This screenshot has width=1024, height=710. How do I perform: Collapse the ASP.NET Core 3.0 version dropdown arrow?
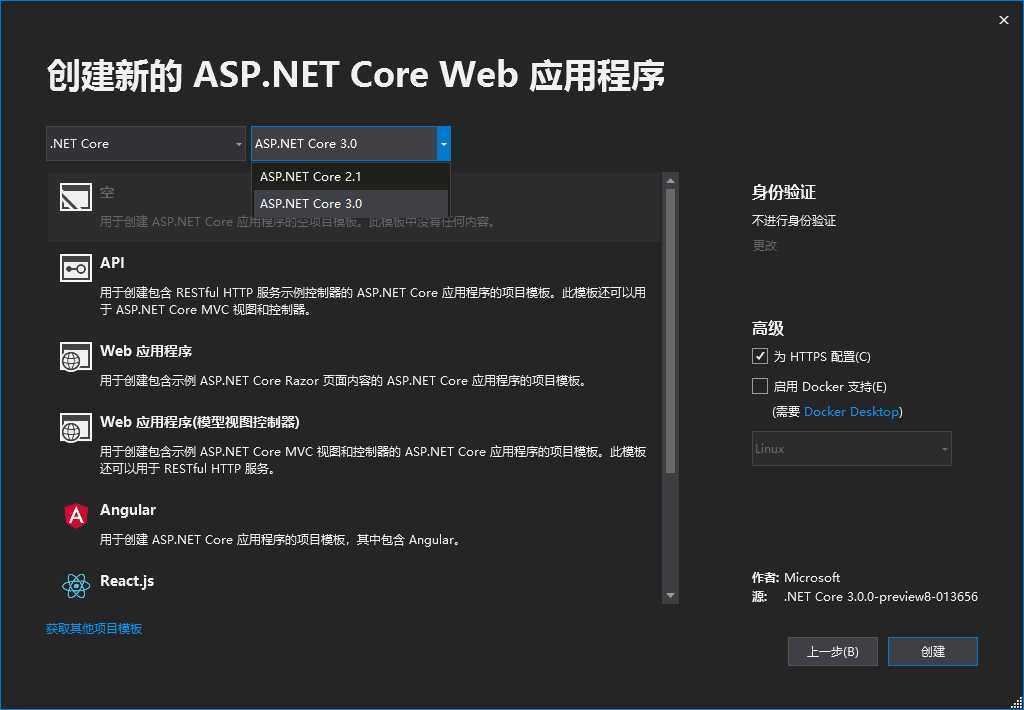pyautogui.click(x=443, y=144)
